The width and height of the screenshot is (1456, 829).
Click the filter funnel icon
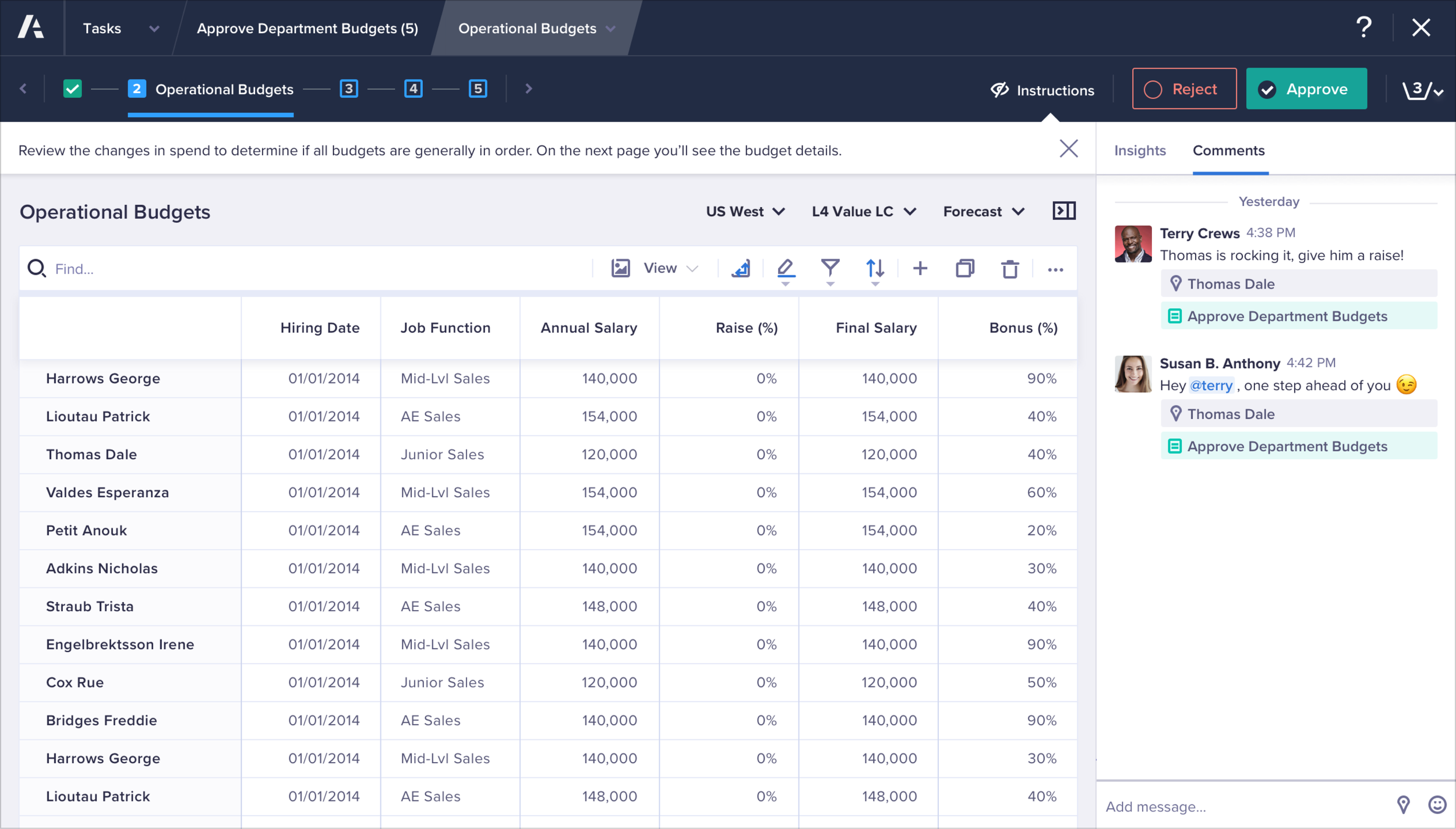coord(830,268)
